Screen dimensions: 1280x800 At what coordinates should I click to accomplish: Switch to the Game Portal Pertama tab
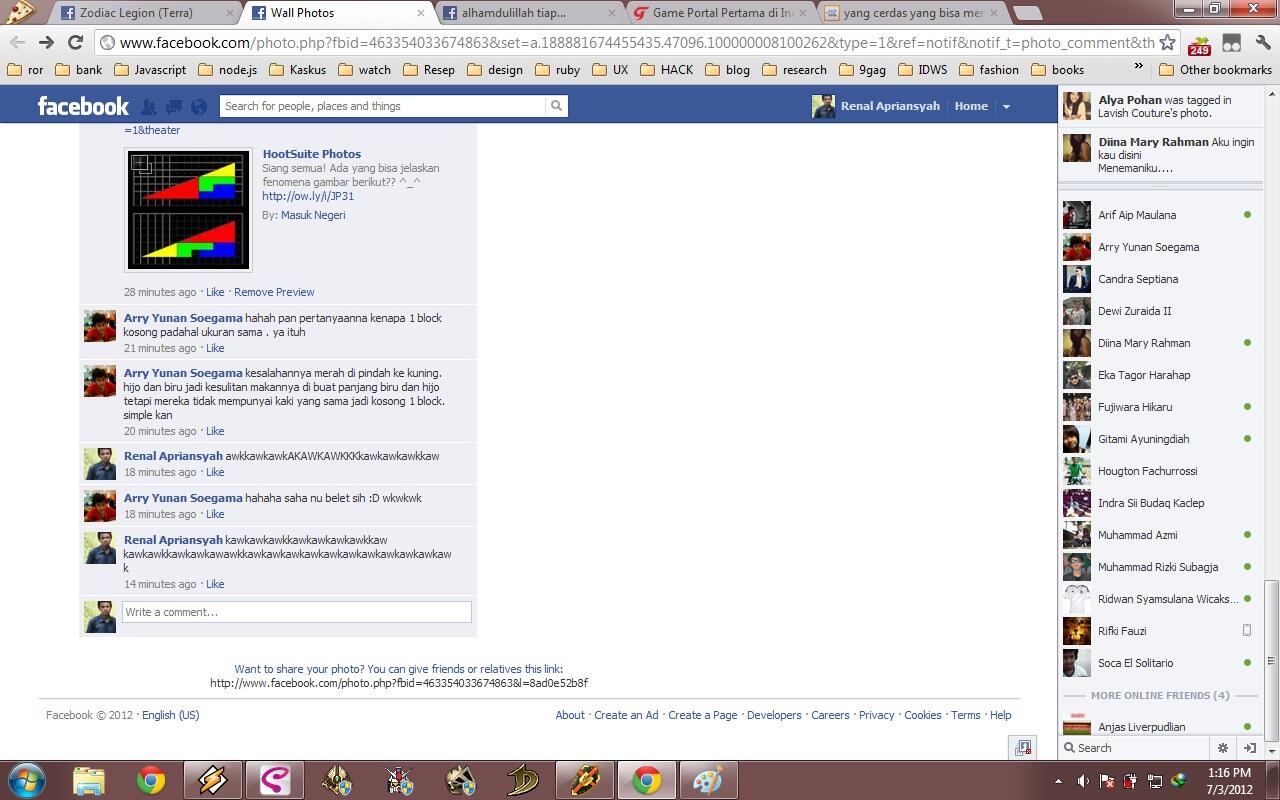[x=719, y=13]
